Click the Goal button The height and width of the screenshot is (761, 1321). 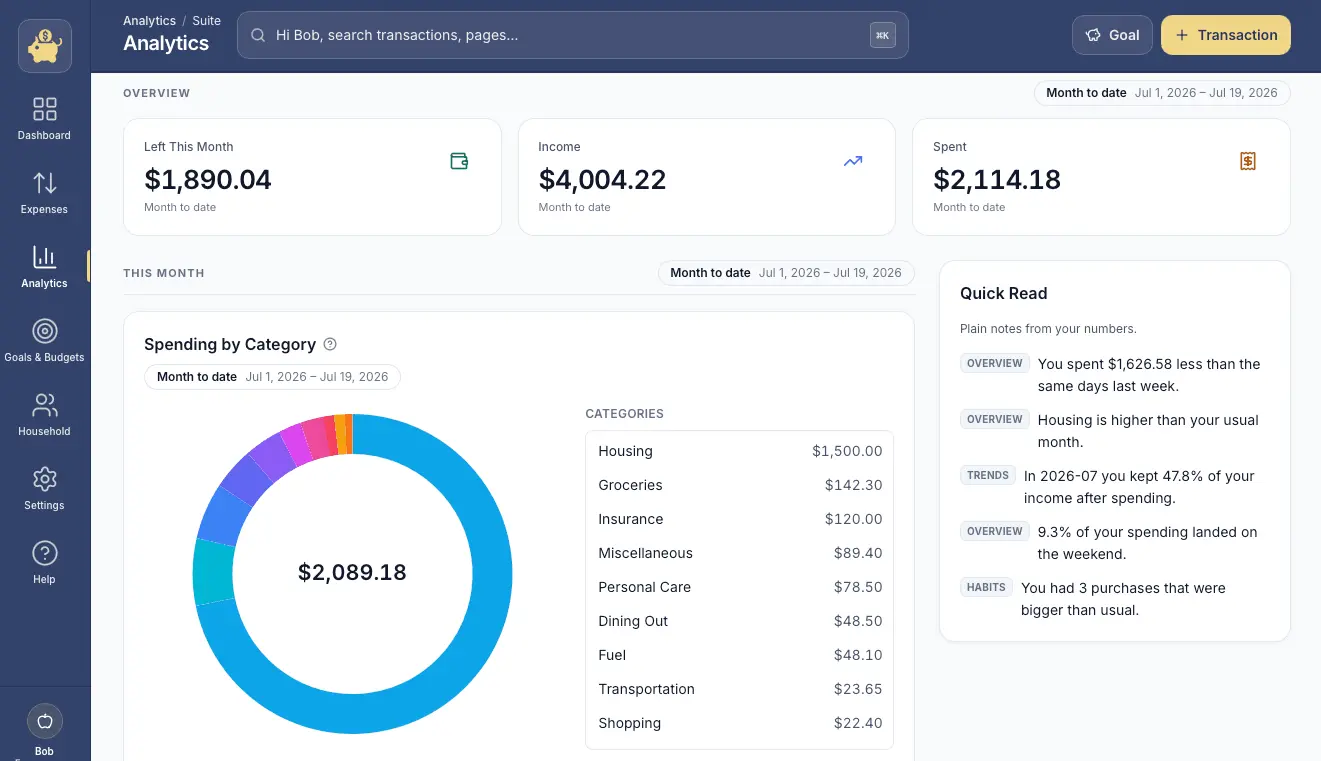point(1112,35)
